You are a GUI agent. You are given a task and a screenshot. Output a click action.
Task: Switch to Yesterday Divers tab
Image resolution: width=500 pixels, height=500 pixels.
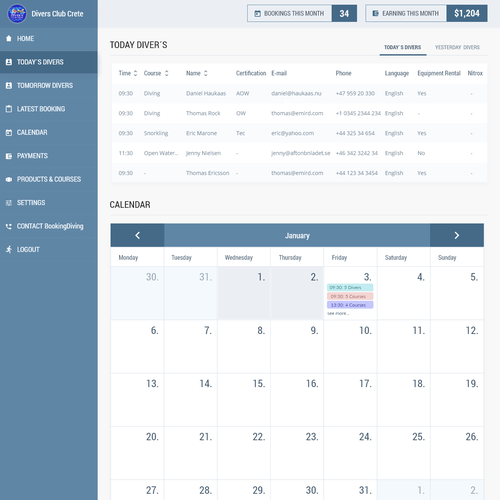(x=457, y=47)
